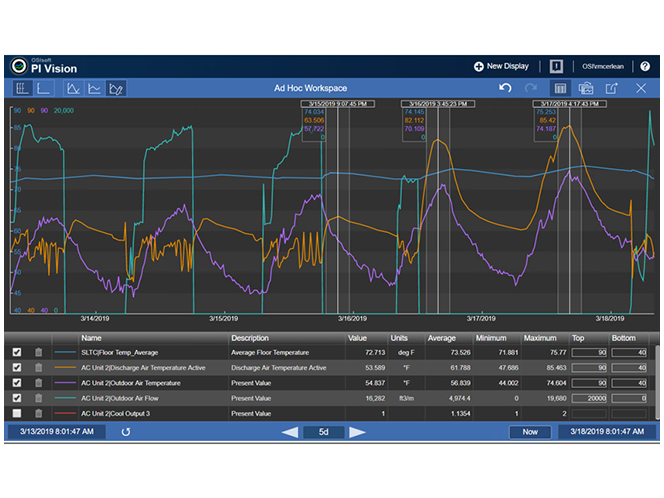Click the Ad Hoc Workspace title

click(310, 88)
